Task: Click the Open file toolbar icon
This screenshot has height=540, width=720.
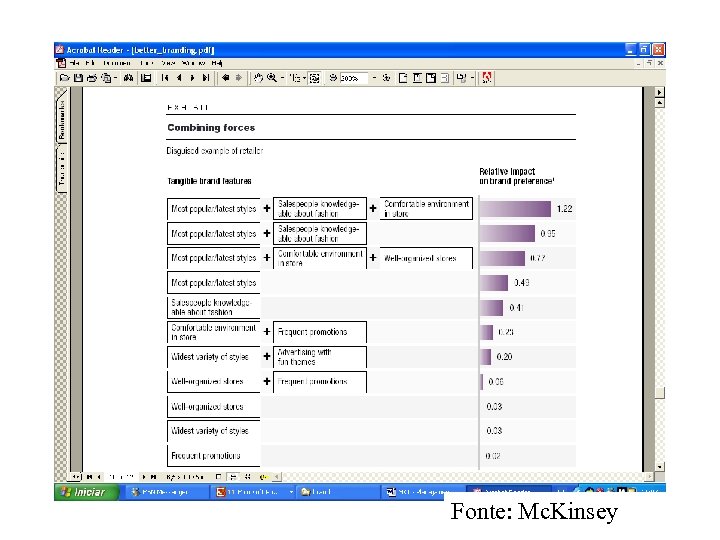Action: [x=65, y=78]
